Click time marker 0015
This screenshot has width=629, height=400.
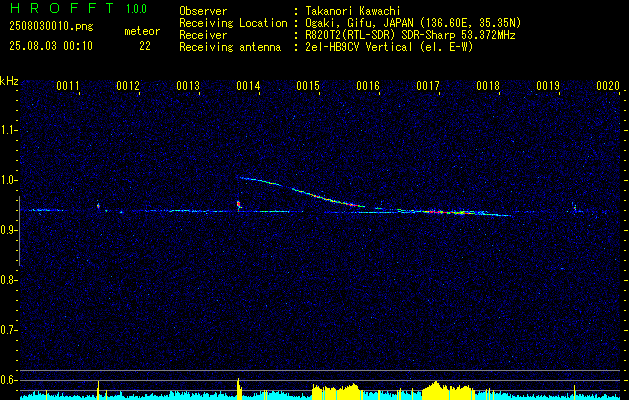point(308,86)
